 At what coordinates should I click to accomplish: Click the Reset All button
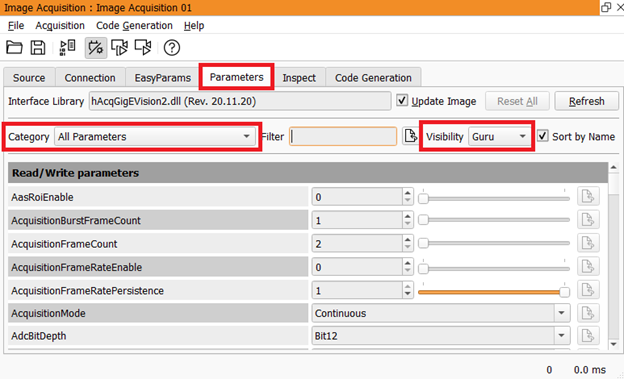tap(517, 101)
